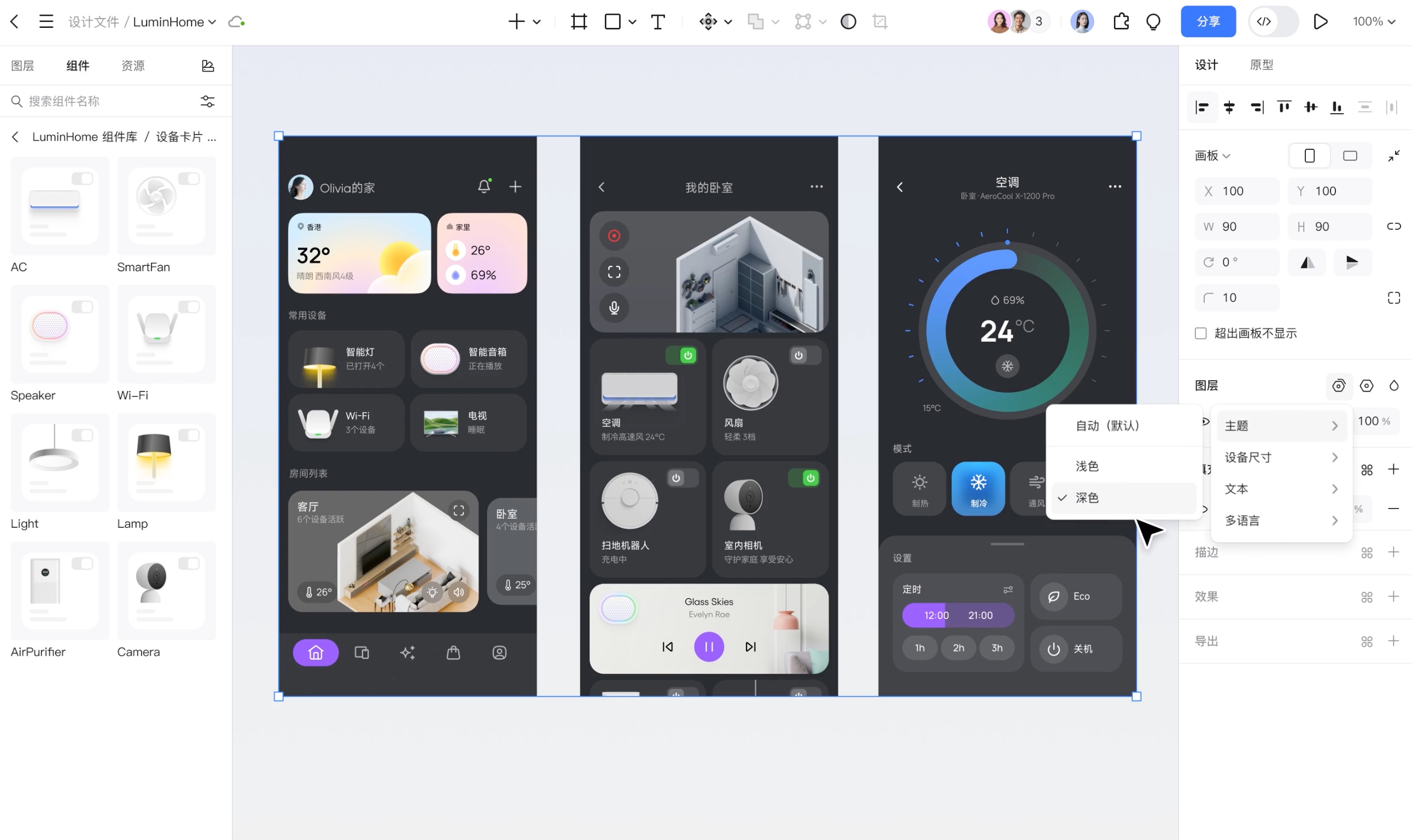Start prototype preview with play icon

(x=1320, y=21)
